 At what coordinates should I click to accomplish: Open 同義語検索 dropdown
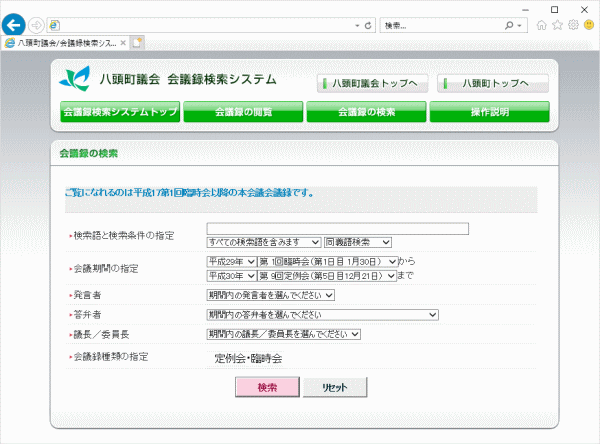point(358,242)
